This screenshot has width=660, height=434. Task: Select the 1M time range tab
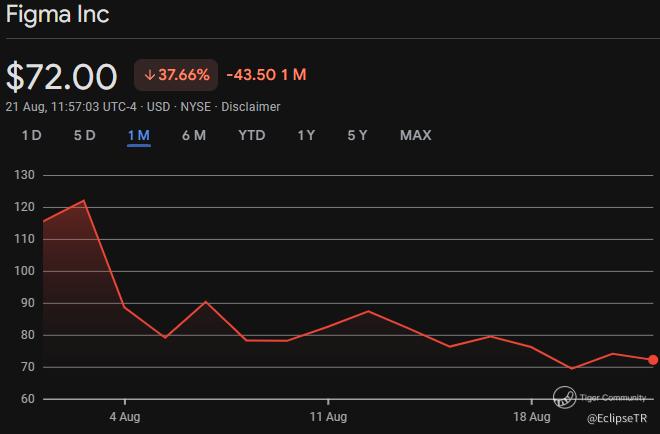pos(139,136)
